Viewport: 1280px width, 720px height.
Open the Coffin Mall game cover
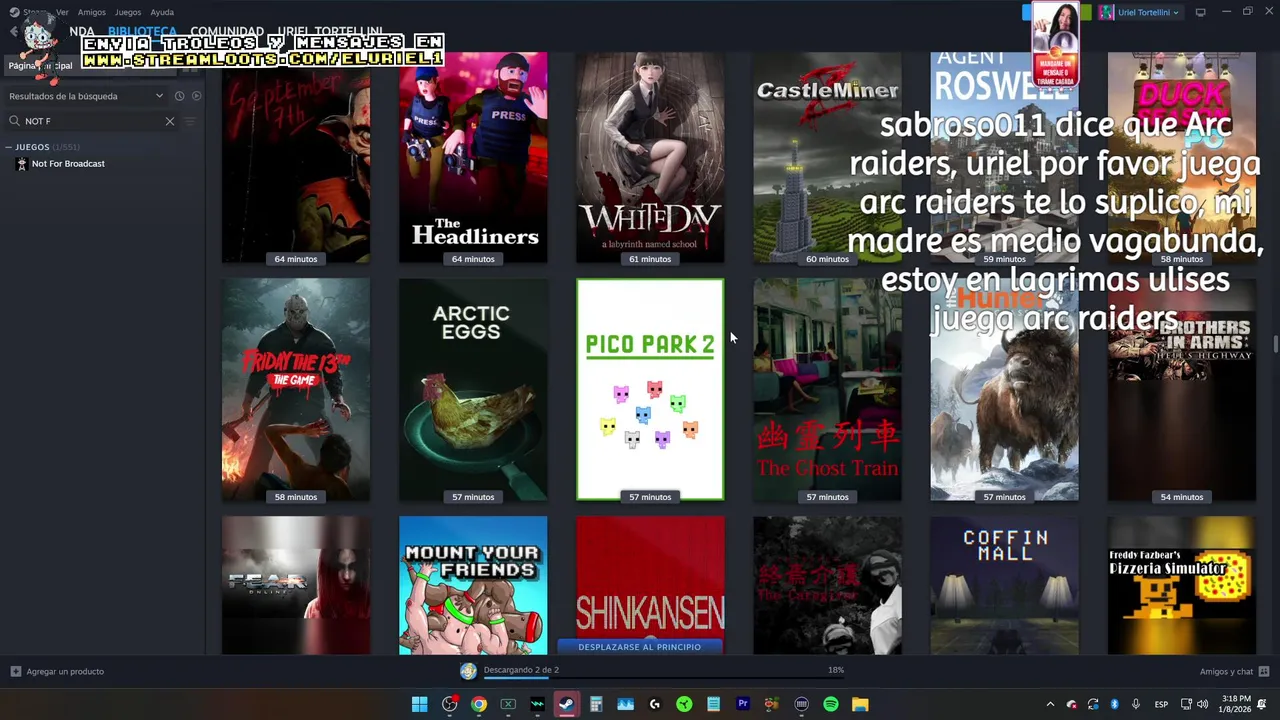1004,585
